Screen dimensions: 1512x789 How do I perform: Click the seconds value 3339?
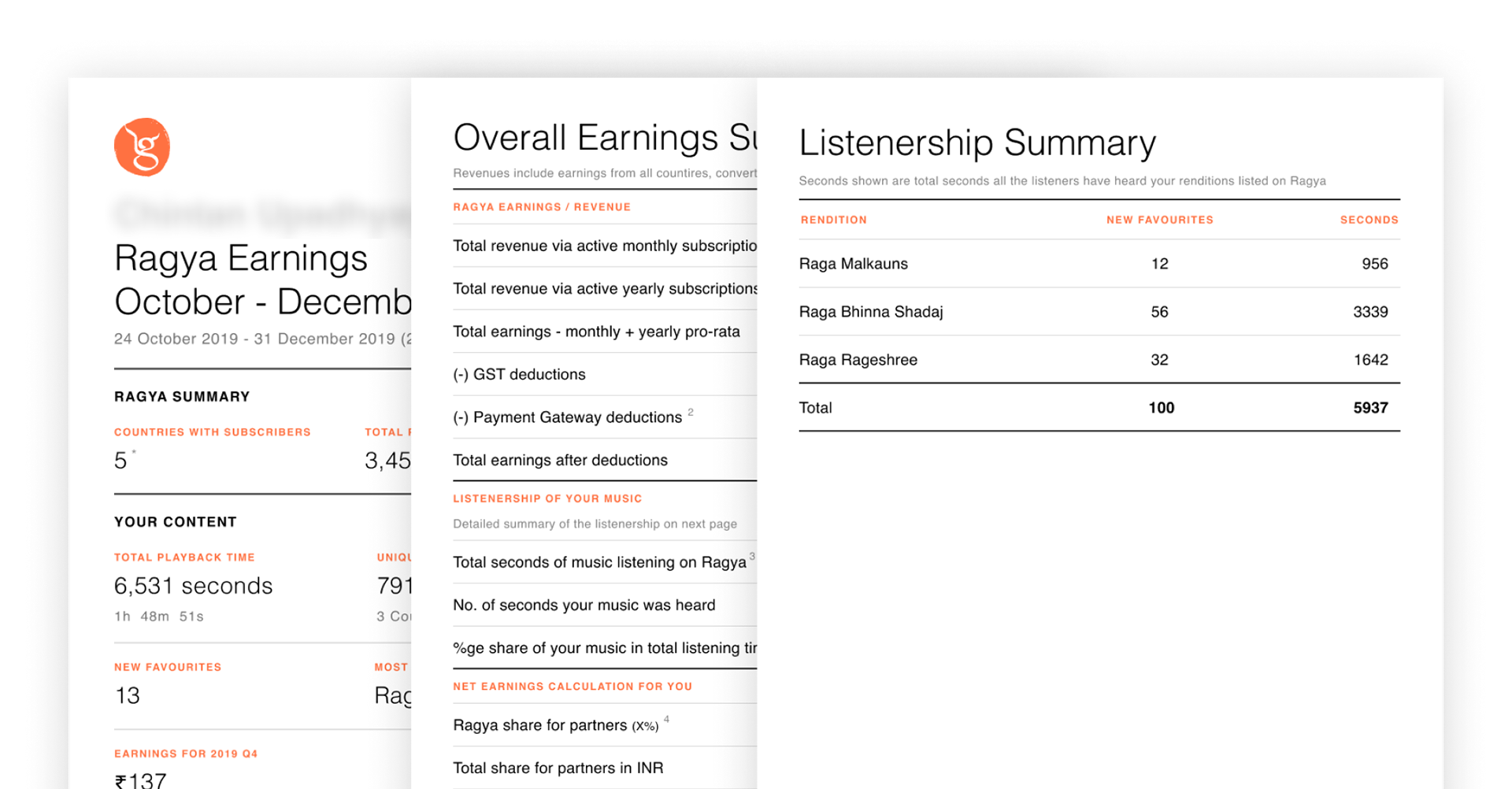coord(1370,312)
